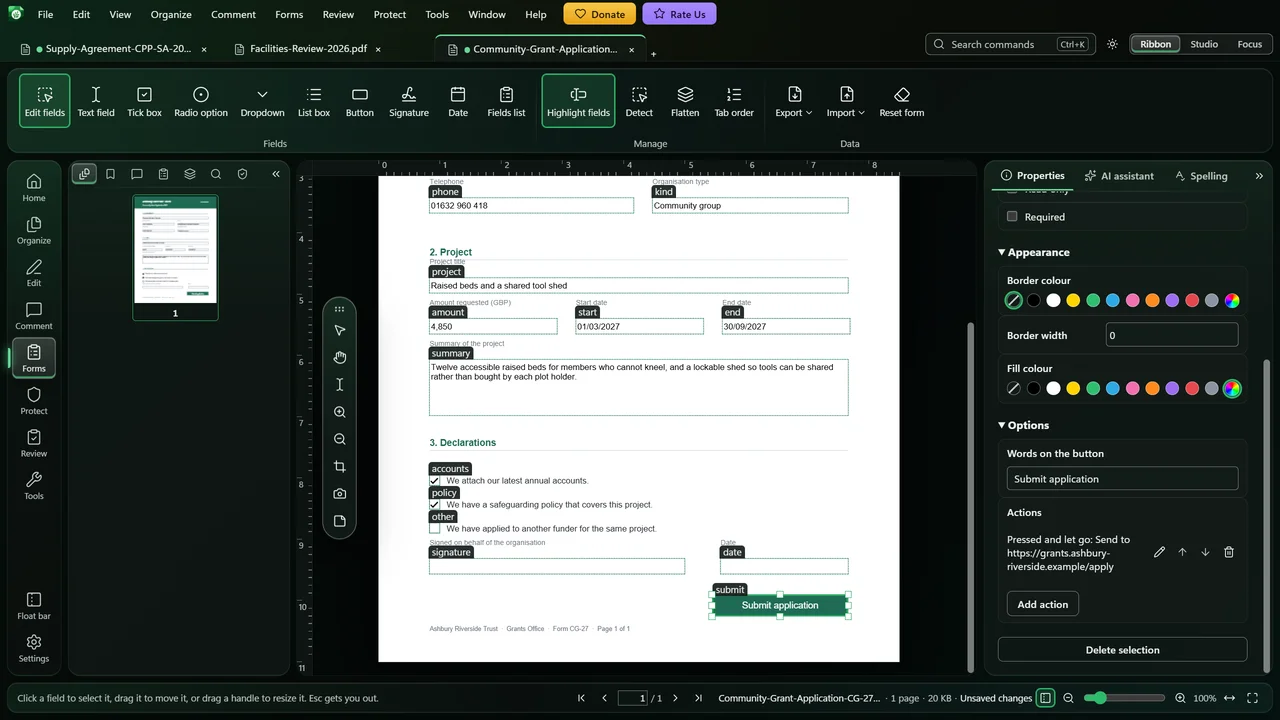Expand more Properties panel tabs
The height and width of the screenshot is (720, 1280).
click(1258, 176)
